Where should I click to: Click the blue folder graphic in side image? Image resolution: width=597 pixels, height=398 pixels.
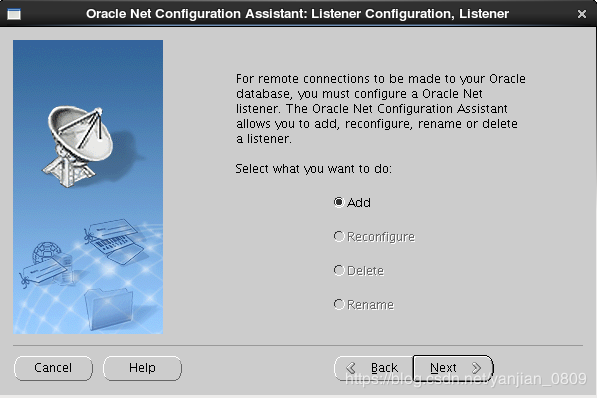click(109, 308)
